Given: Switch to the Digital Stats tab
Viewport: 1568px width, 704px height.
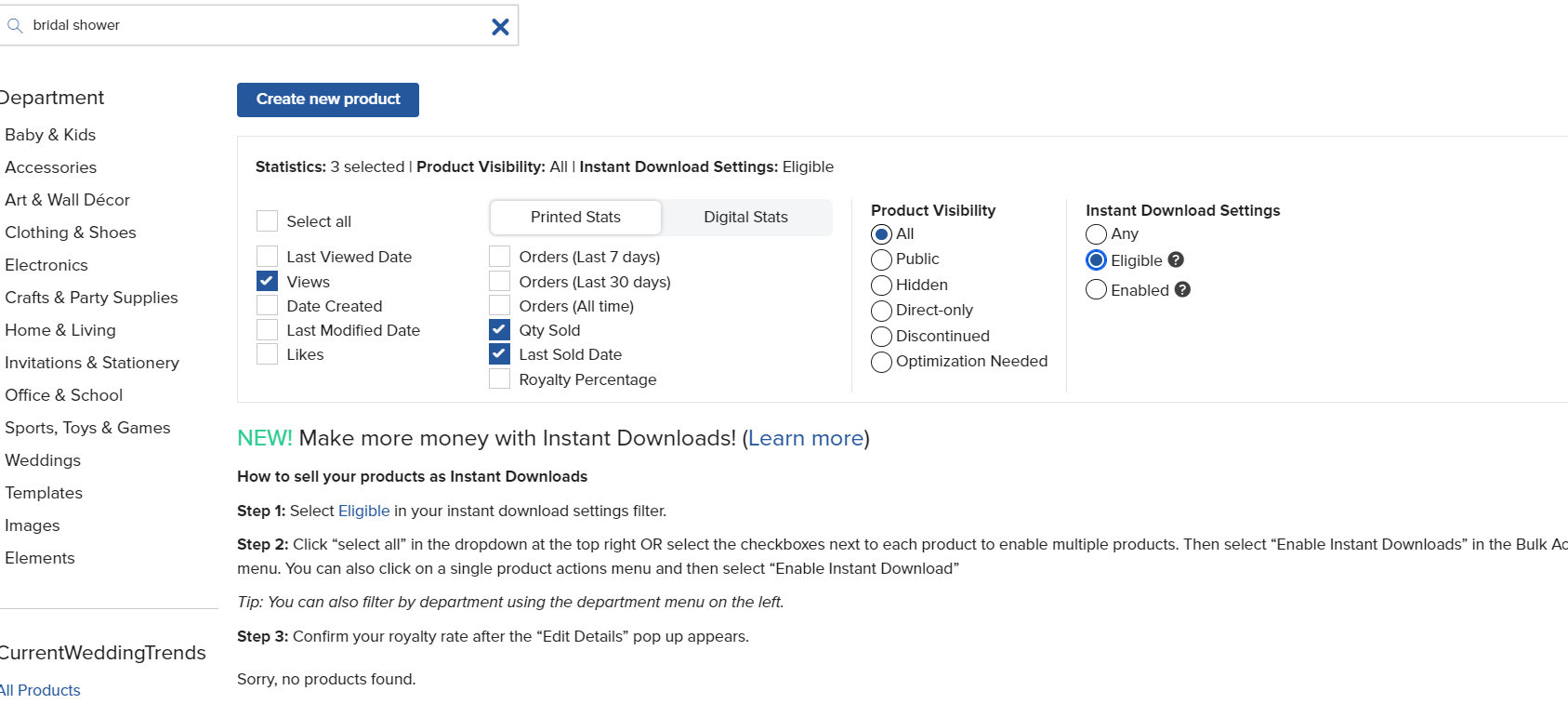Looking at the screenshot, I should 745,217.
